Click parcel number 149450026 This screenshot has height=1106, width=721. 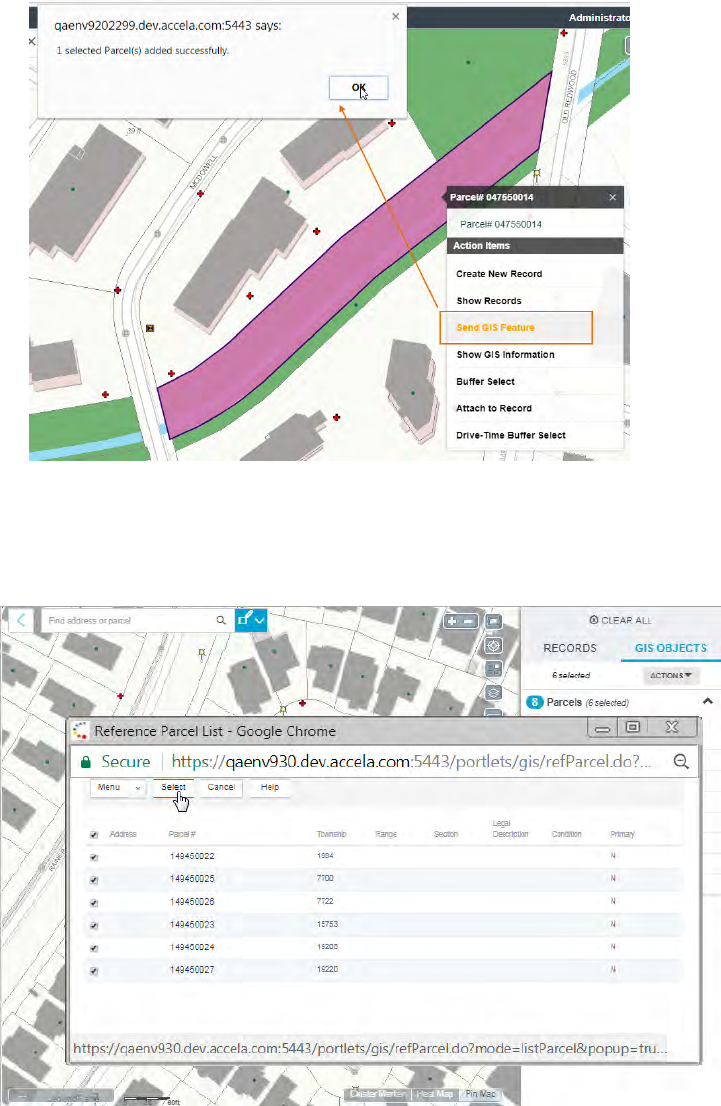[192, 901]
